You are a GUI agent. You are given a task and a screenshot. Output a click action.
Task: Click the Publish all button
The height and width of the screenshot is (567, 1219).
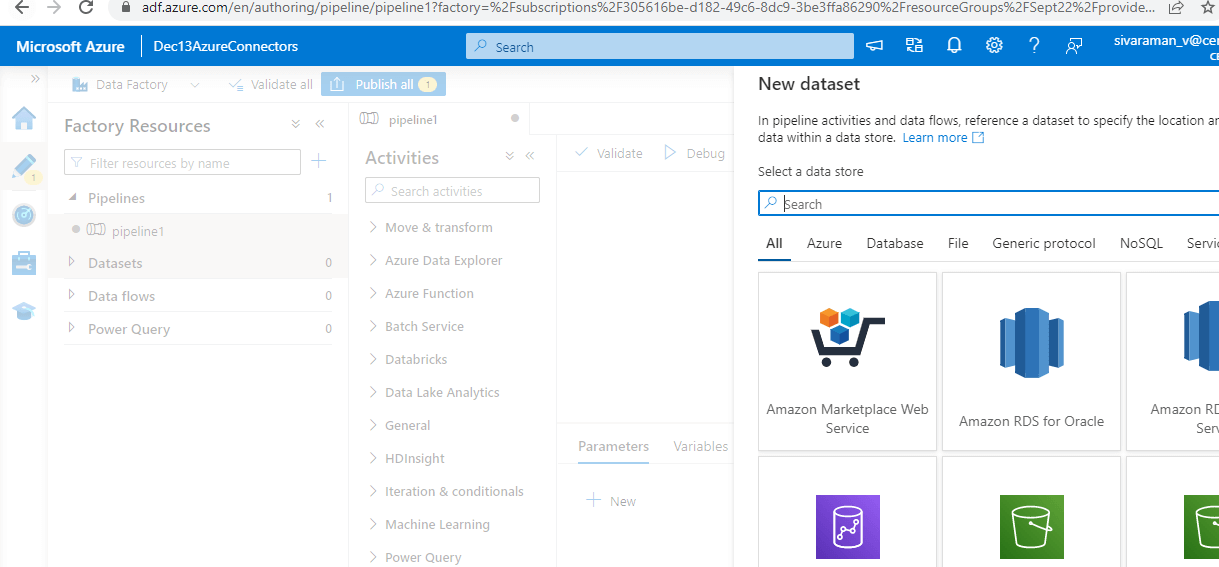click(383, 85)
